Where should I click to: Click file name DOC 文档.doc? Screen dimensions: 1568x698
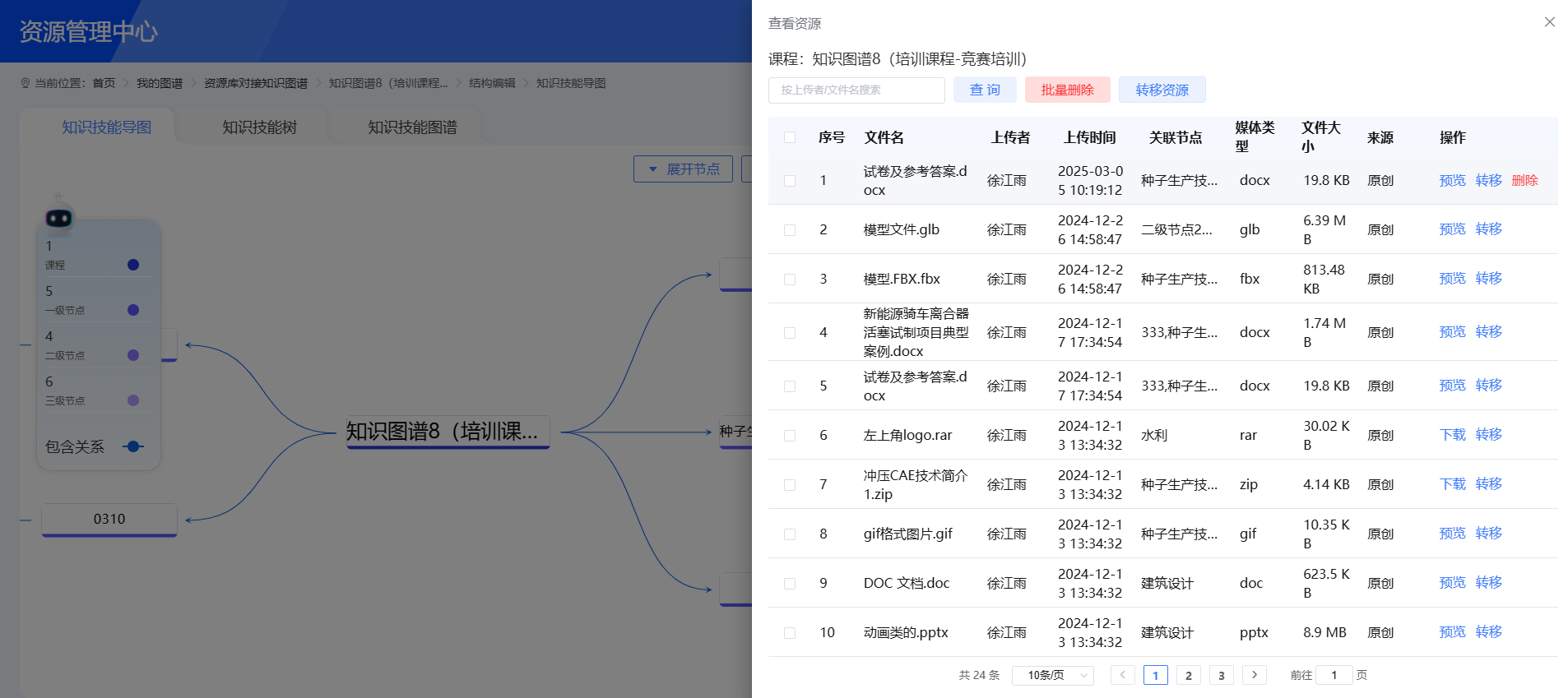coord(907,583)
